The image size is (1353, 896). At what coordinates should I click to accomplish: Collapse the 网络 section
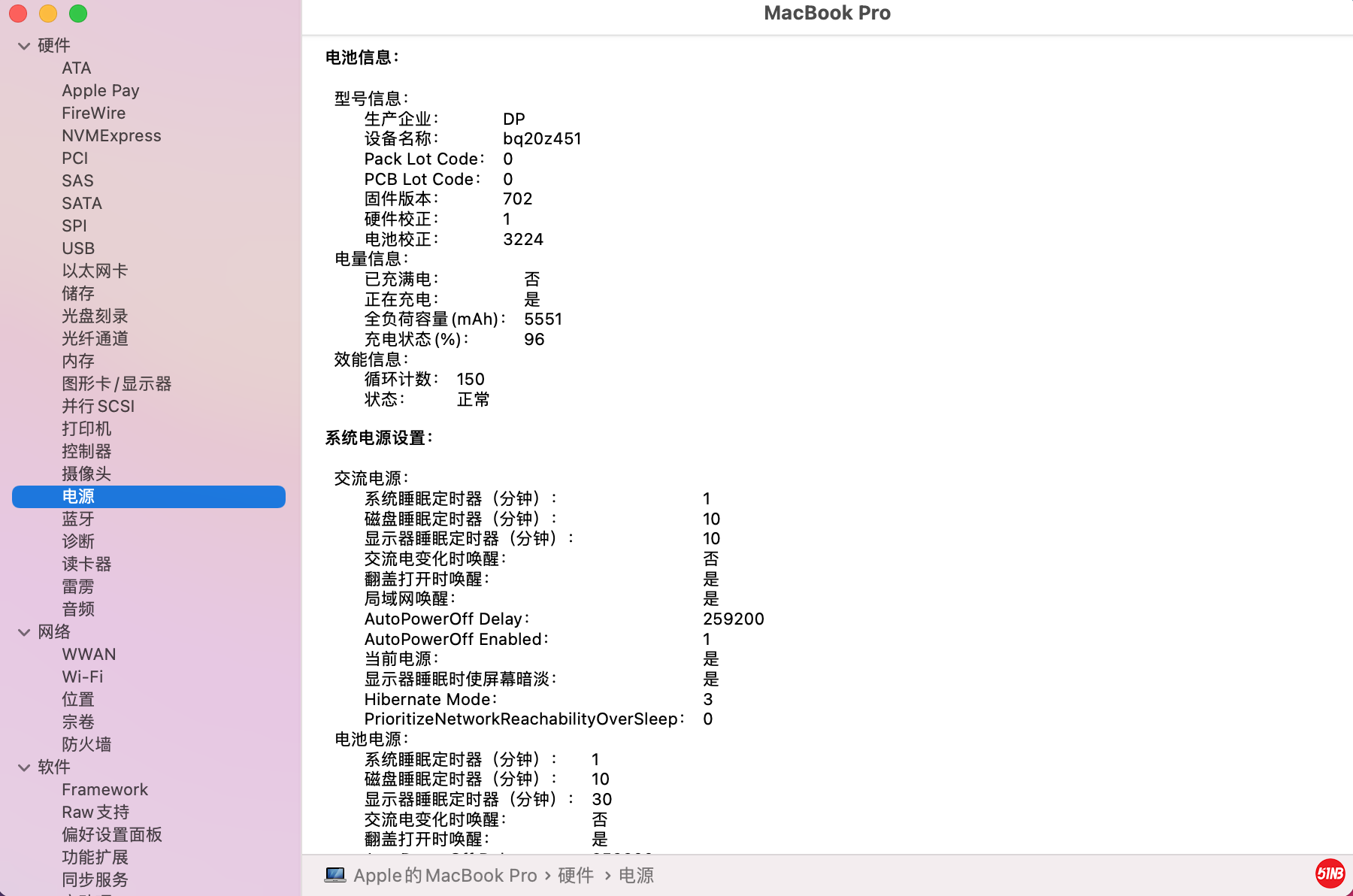23,632
